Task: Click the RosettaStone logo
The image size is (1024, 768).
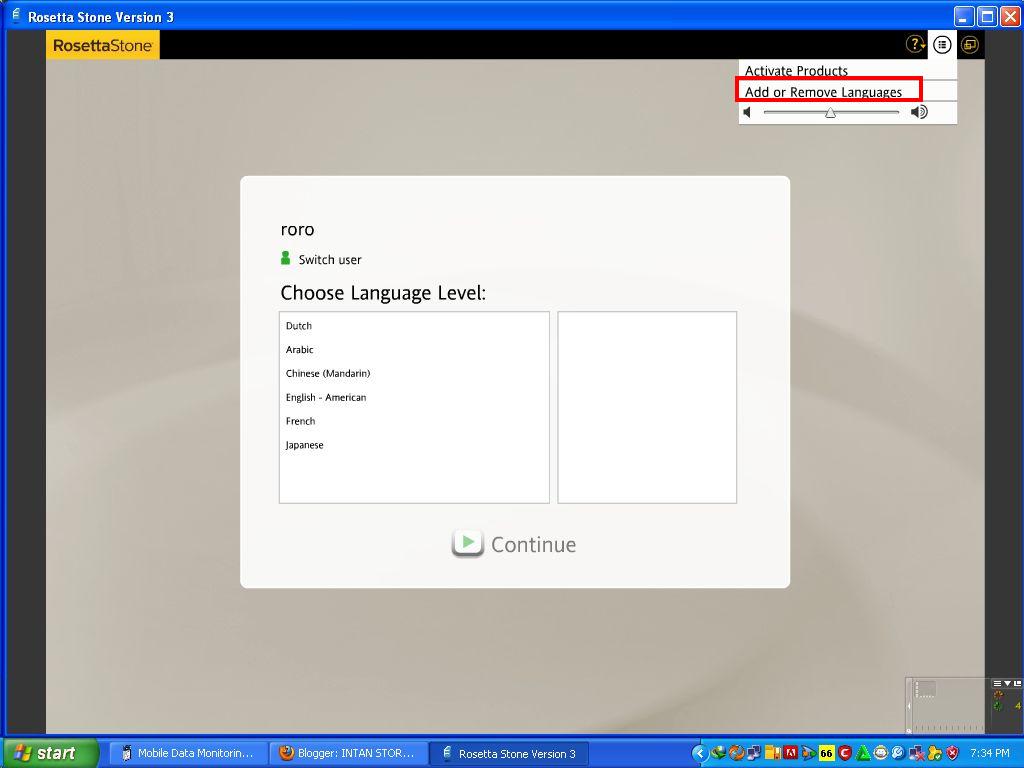Action: pos(102,44)
